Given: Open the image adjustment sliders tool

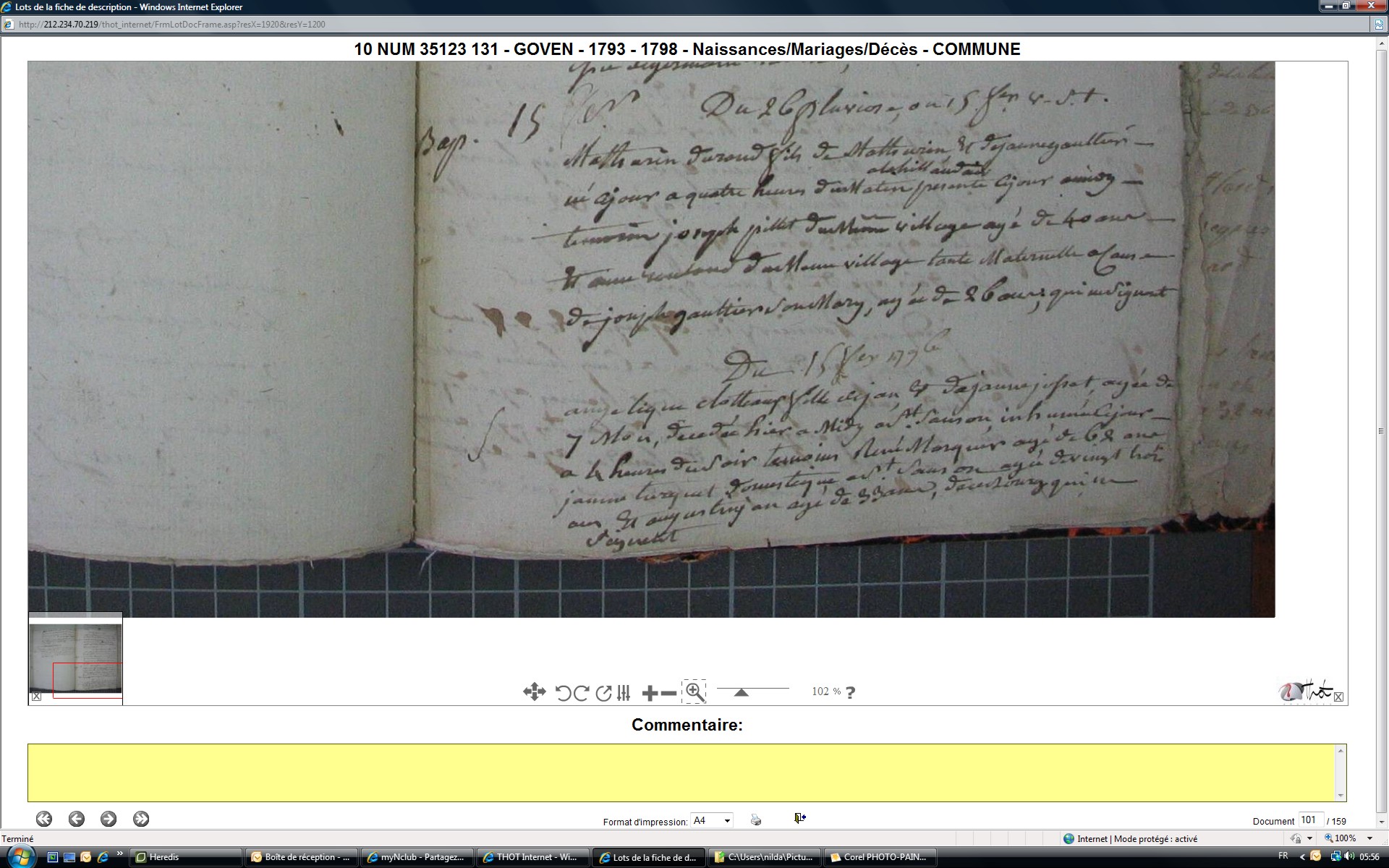Looking at the screenshot, I should point(624,693).
